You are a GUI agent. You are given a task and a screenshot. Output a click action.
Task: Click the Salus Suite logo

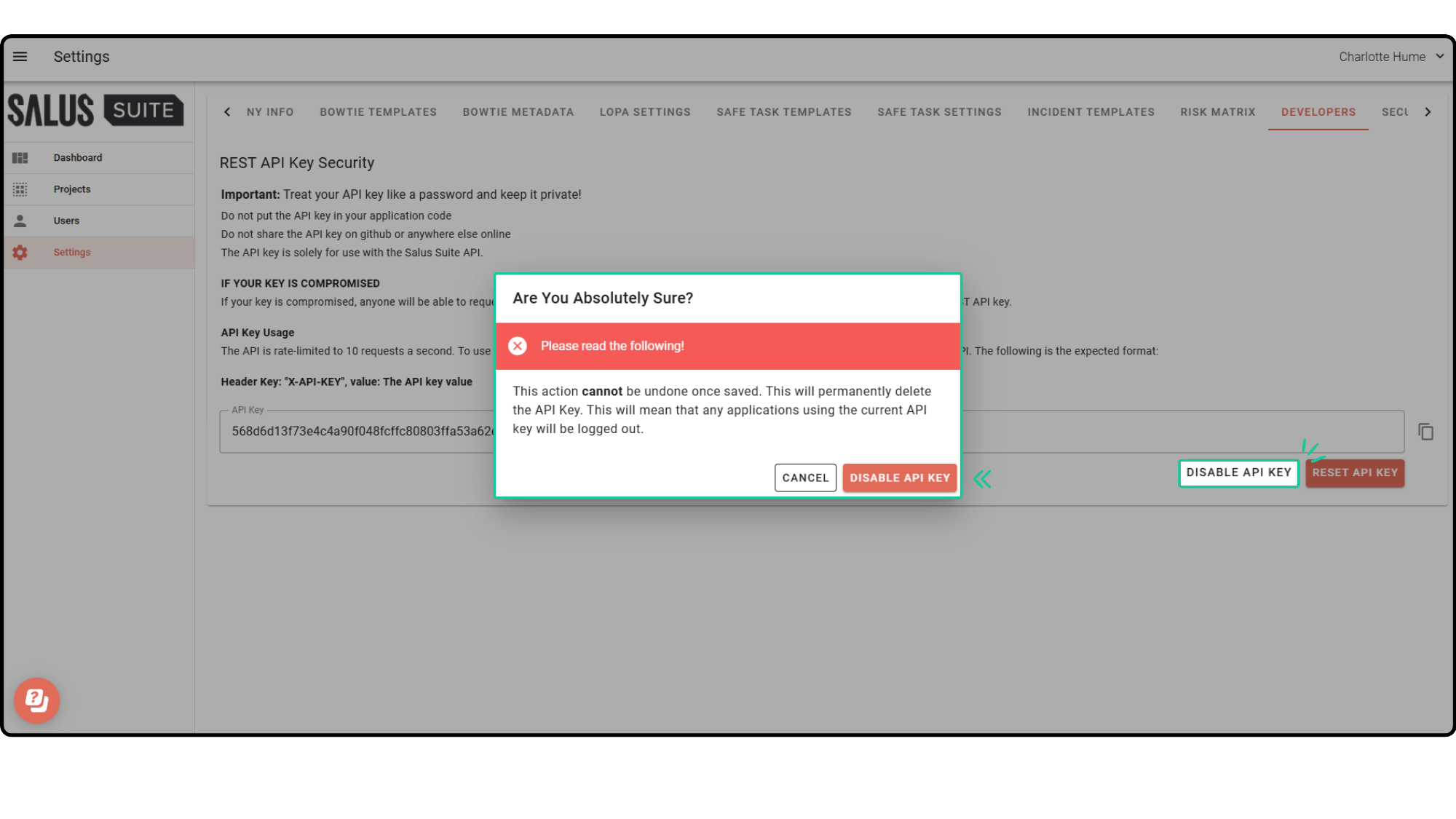click(x=96, y=111)
